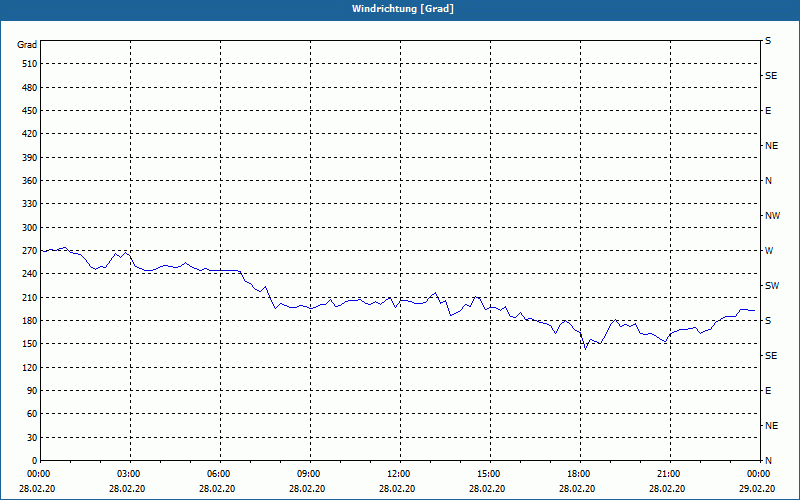Click the 15:00 time label
Viewport: 800px width, 500px height.
point(490,473)
